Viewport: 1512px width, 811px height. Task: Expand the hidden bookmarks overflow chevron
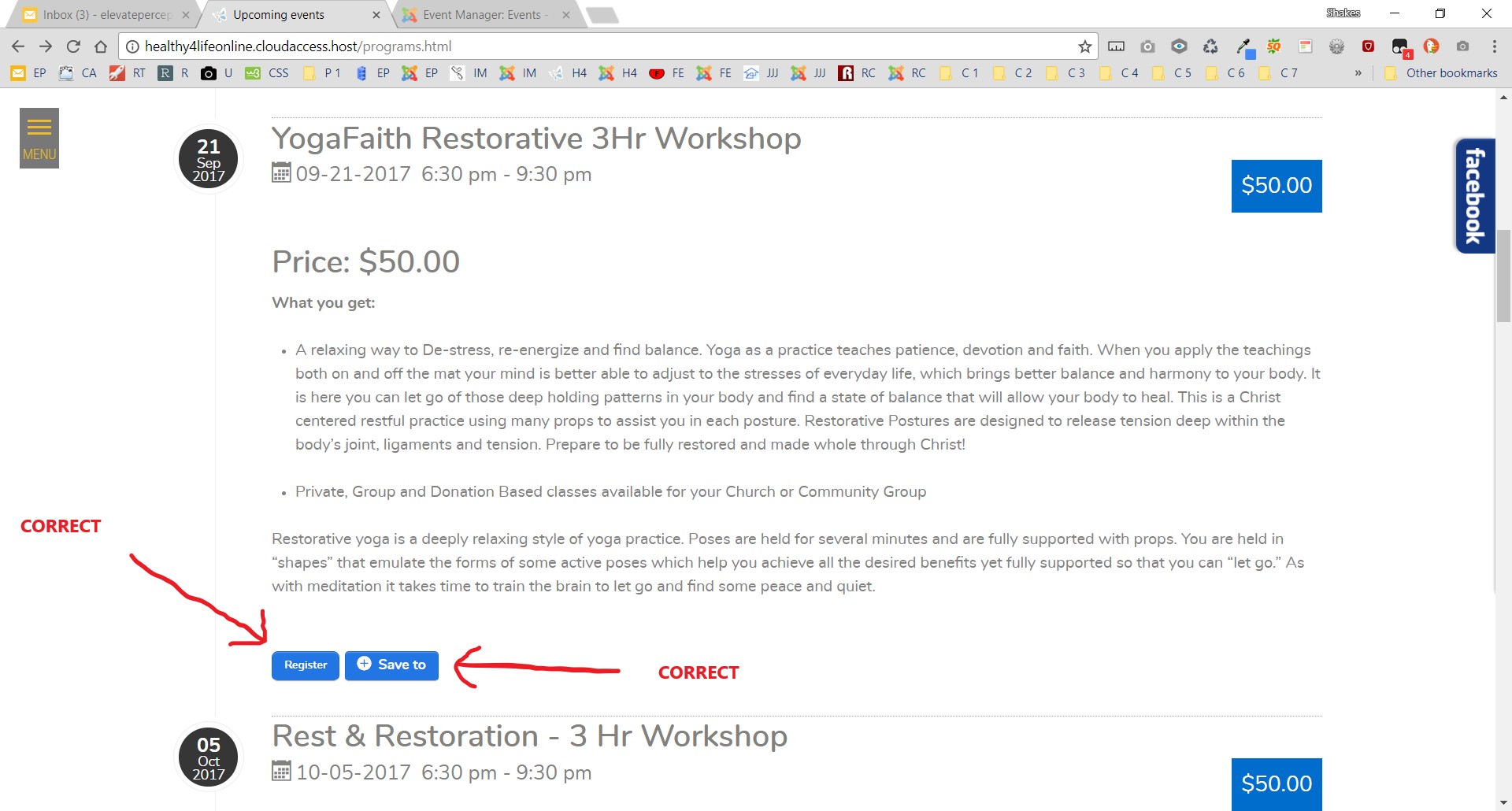[x=1358, y=73]
